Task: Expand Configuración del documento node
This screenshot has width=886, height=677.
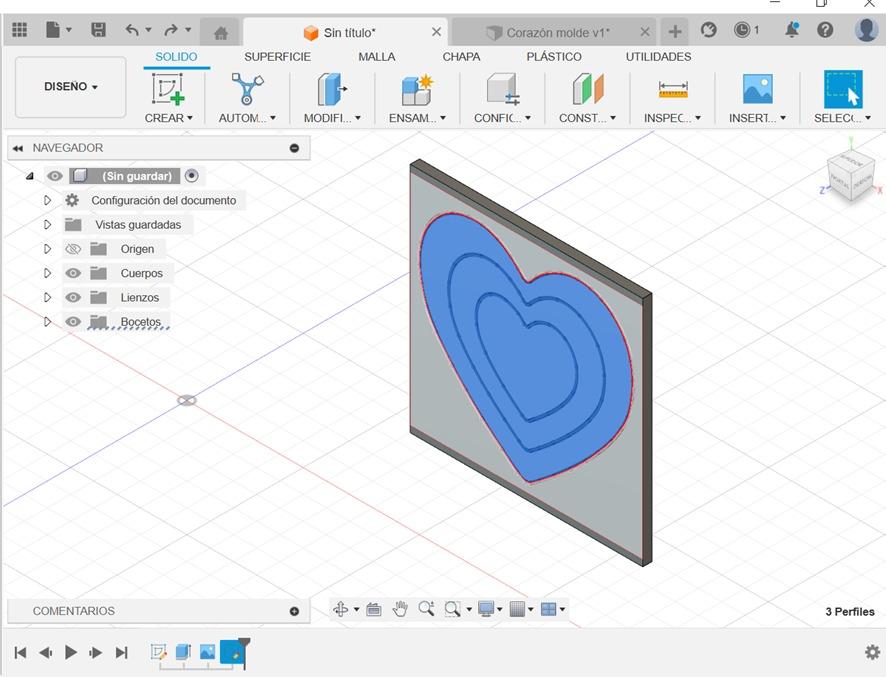Action: coord(47,200)
